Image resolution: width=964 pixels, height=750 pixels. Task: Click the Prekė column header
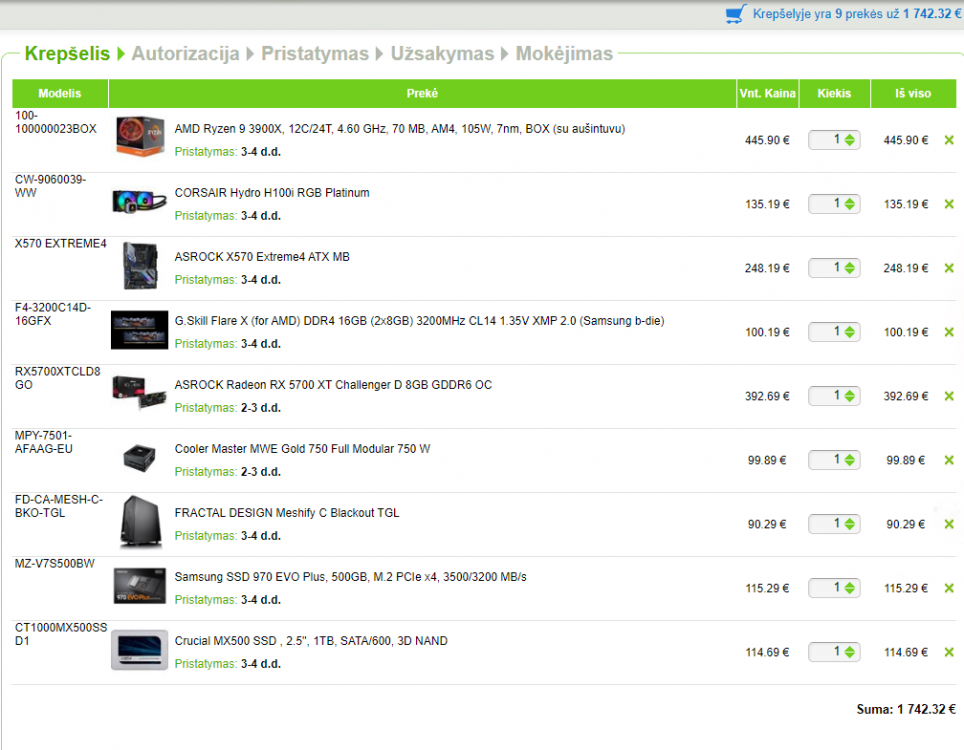[422, 93]
